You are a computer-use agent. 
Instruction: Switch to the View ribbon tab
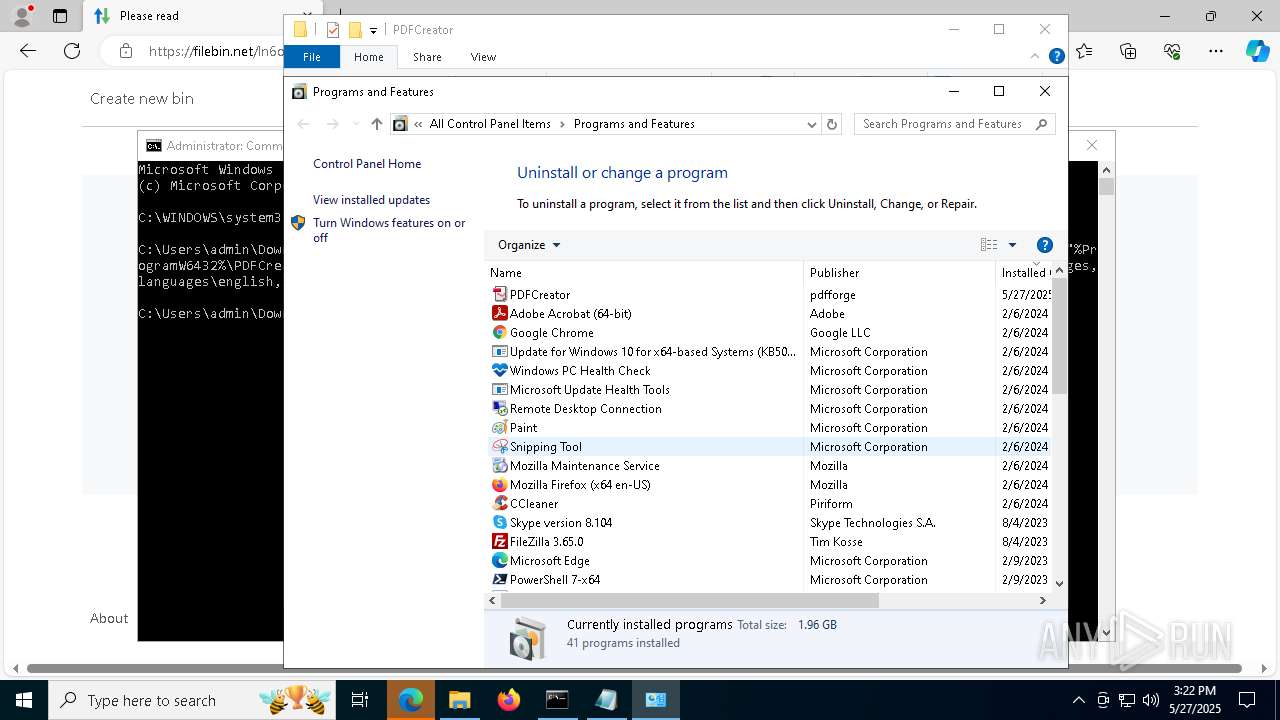483,57
